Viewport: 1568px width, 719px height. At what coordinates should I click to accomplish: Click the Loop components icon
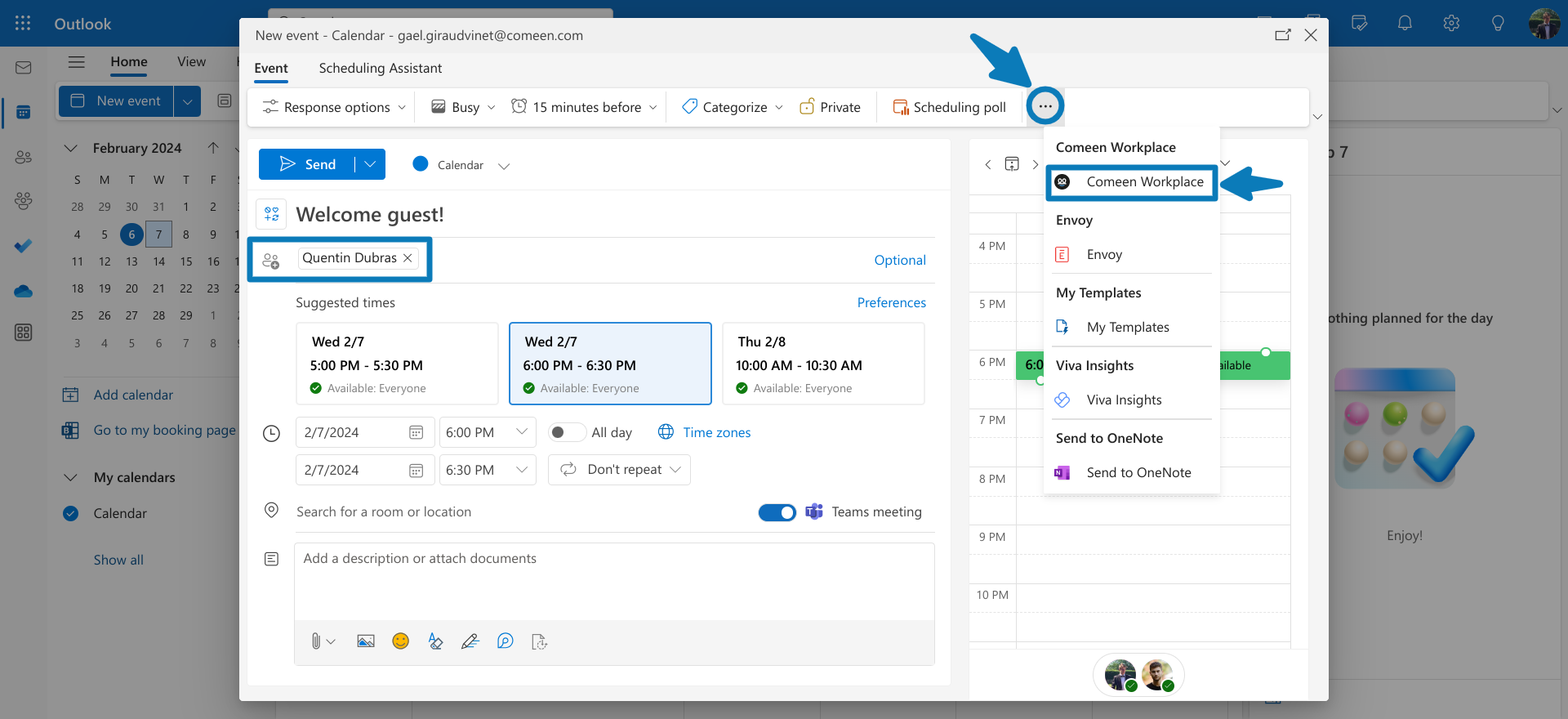click(x=506, y=641)
